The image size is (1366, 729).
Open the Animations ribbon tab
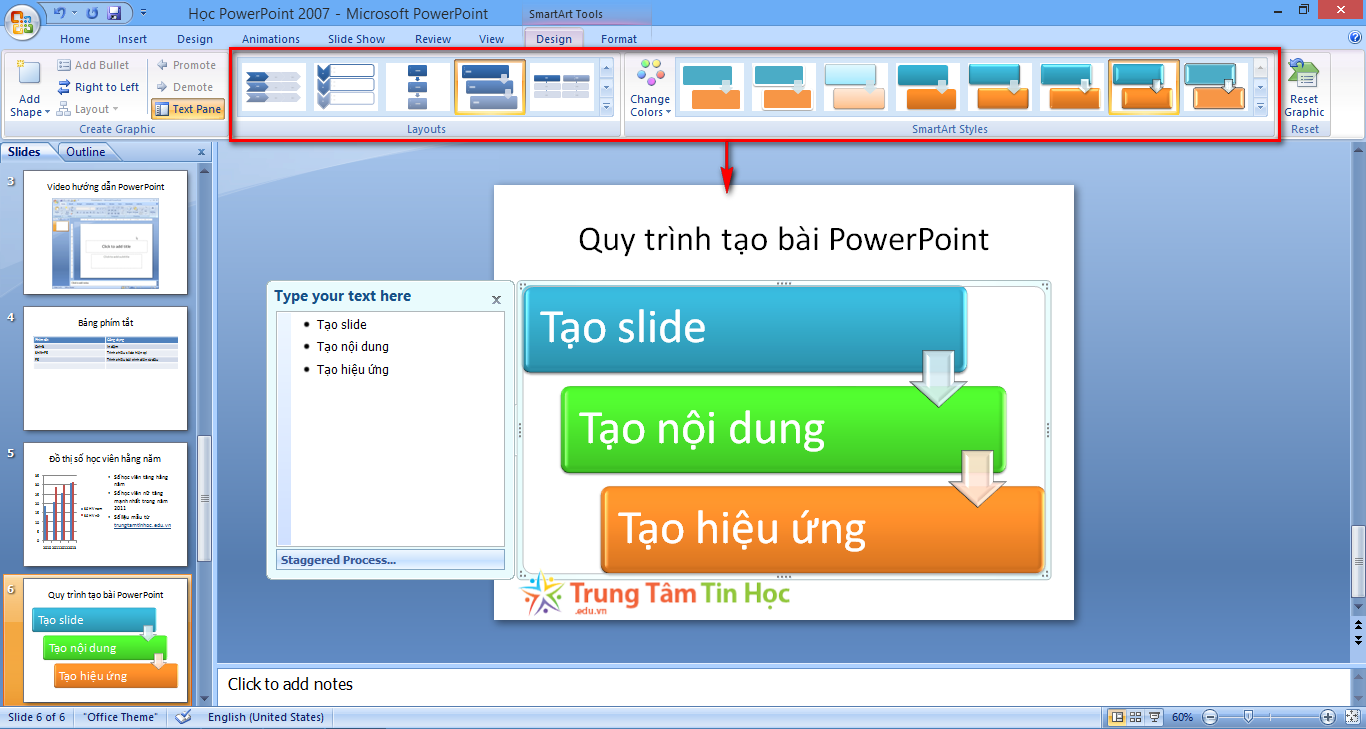271,39
